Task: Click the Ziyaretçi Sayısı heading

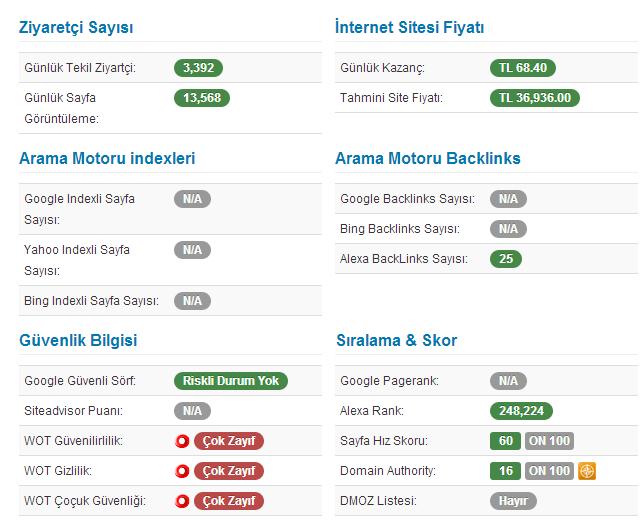Action: pos(76,28)
